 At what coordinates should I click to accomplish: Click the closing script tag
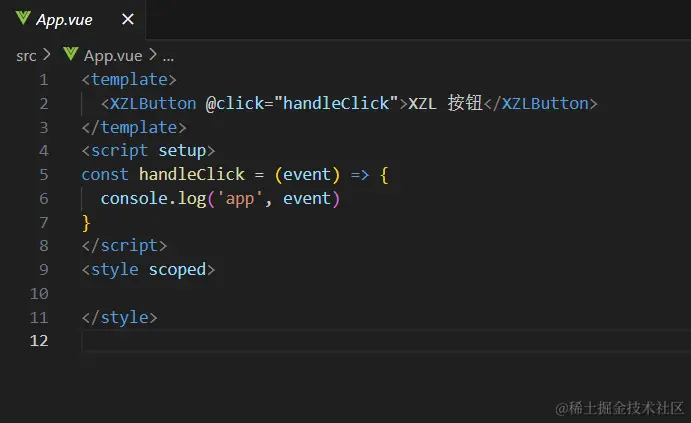click(x=124, y=246)
